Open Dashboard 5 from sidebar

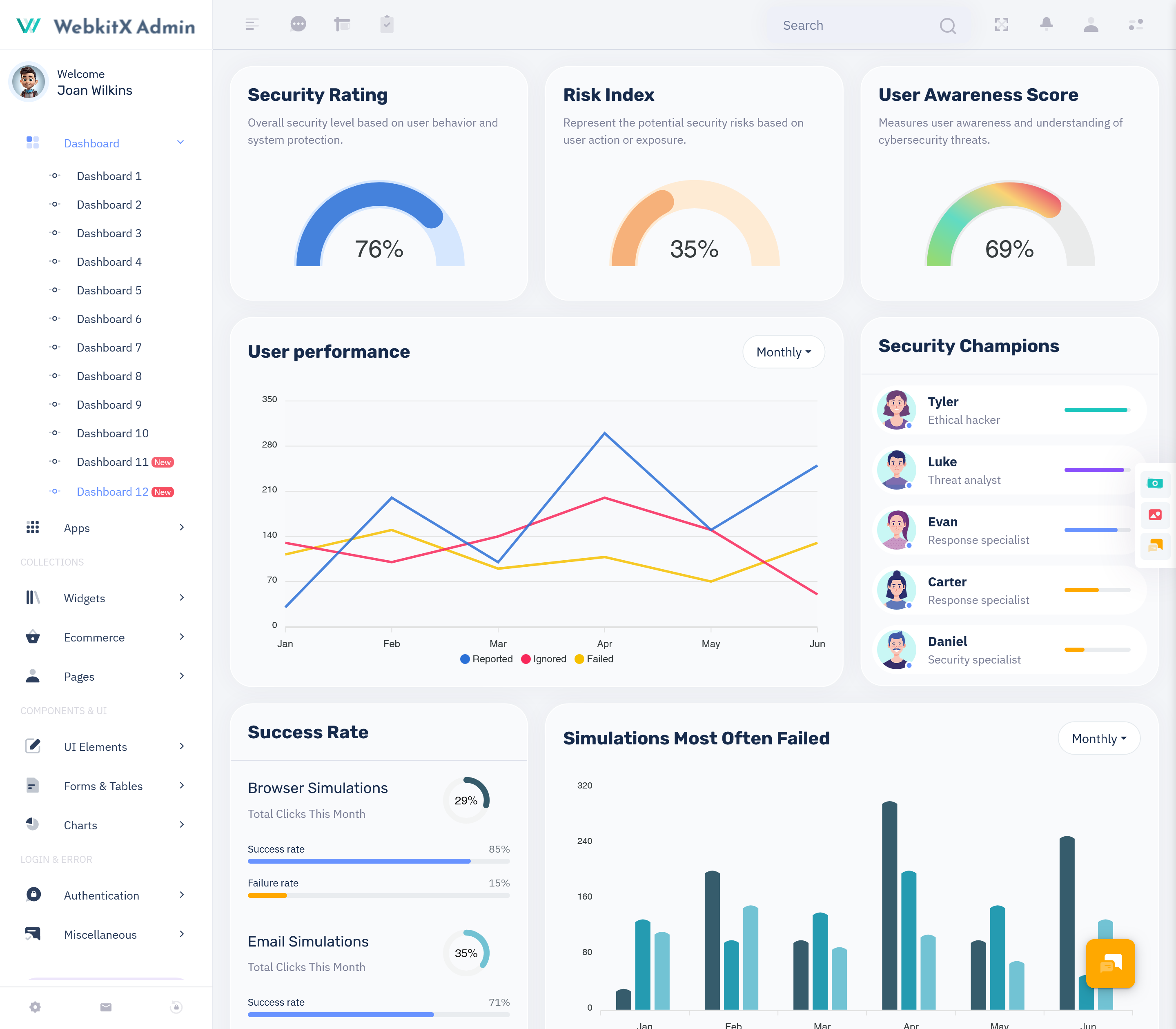coord(109,291)
